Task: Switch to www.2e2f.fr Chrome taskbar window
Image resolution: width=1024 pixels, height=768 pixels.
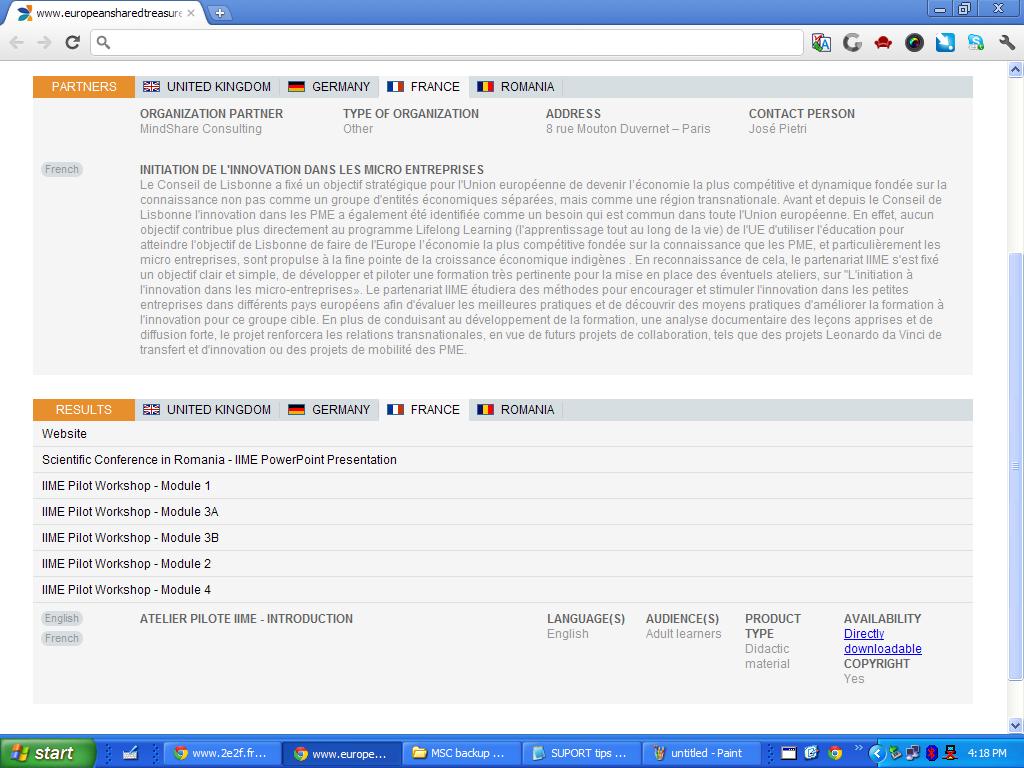Action: click(222, 753)
